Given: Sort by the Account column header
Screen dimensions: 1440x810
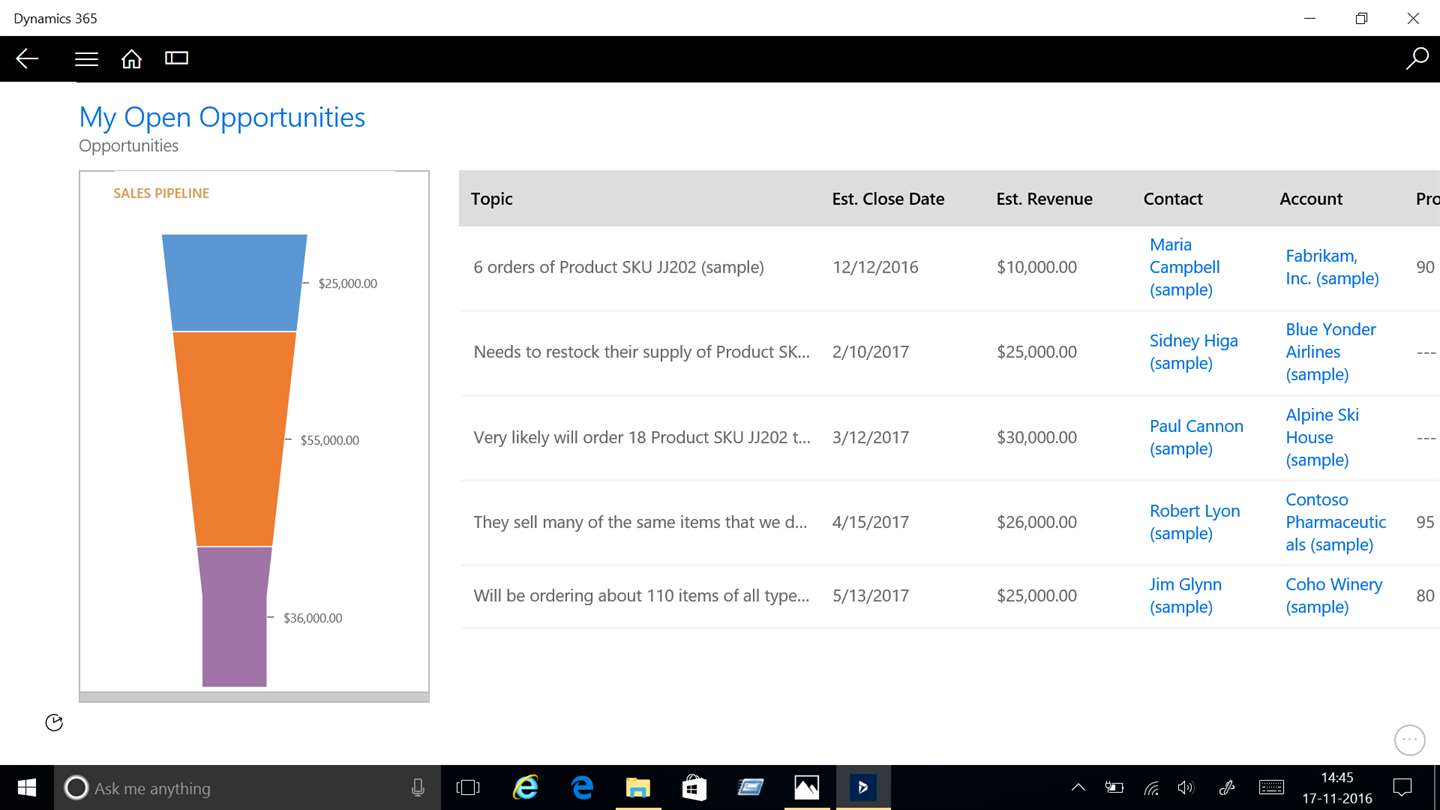Looking at the screenshot, I should pyautogui.click(x=1311, y=199).
